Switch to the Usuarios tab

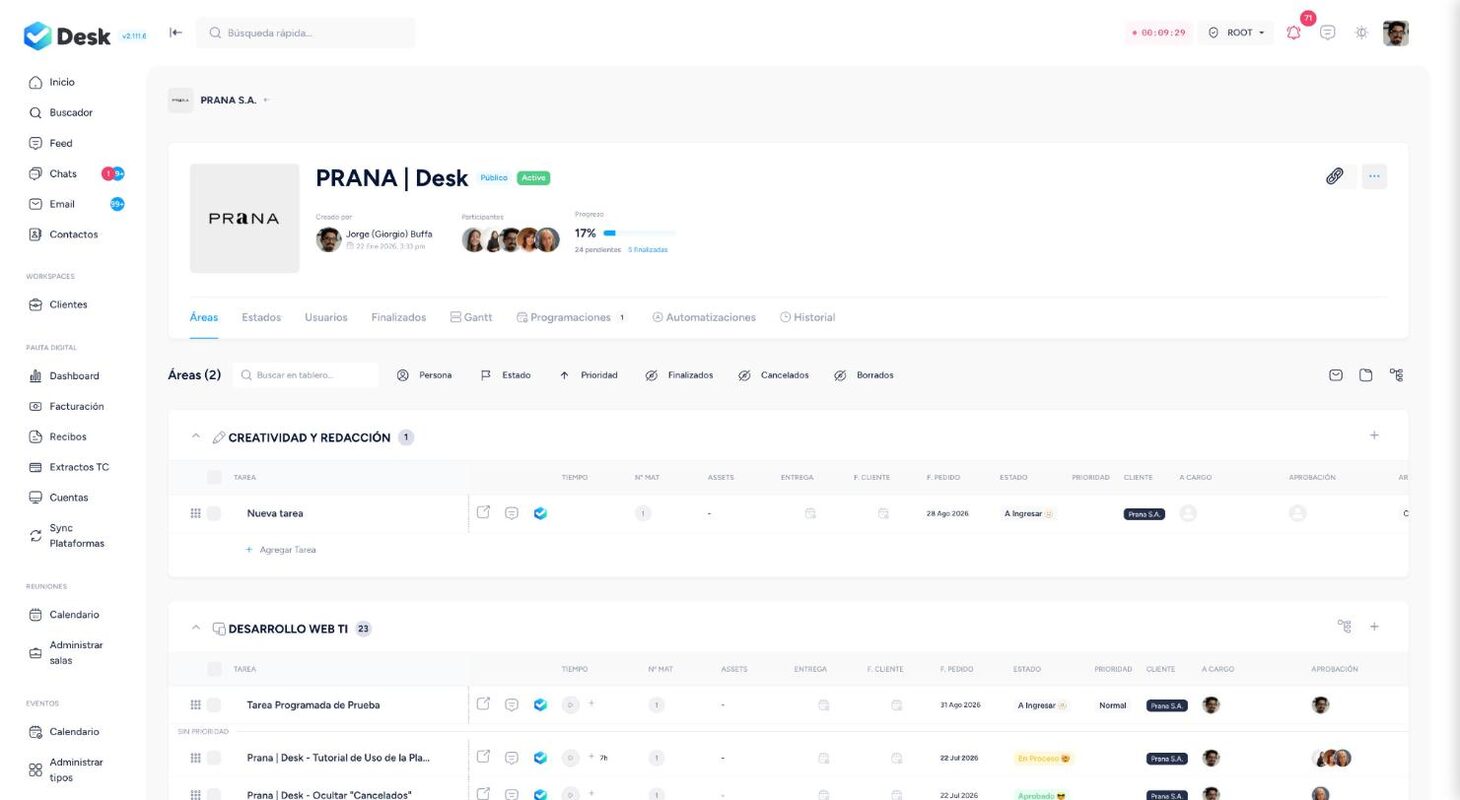pos(326,317)
